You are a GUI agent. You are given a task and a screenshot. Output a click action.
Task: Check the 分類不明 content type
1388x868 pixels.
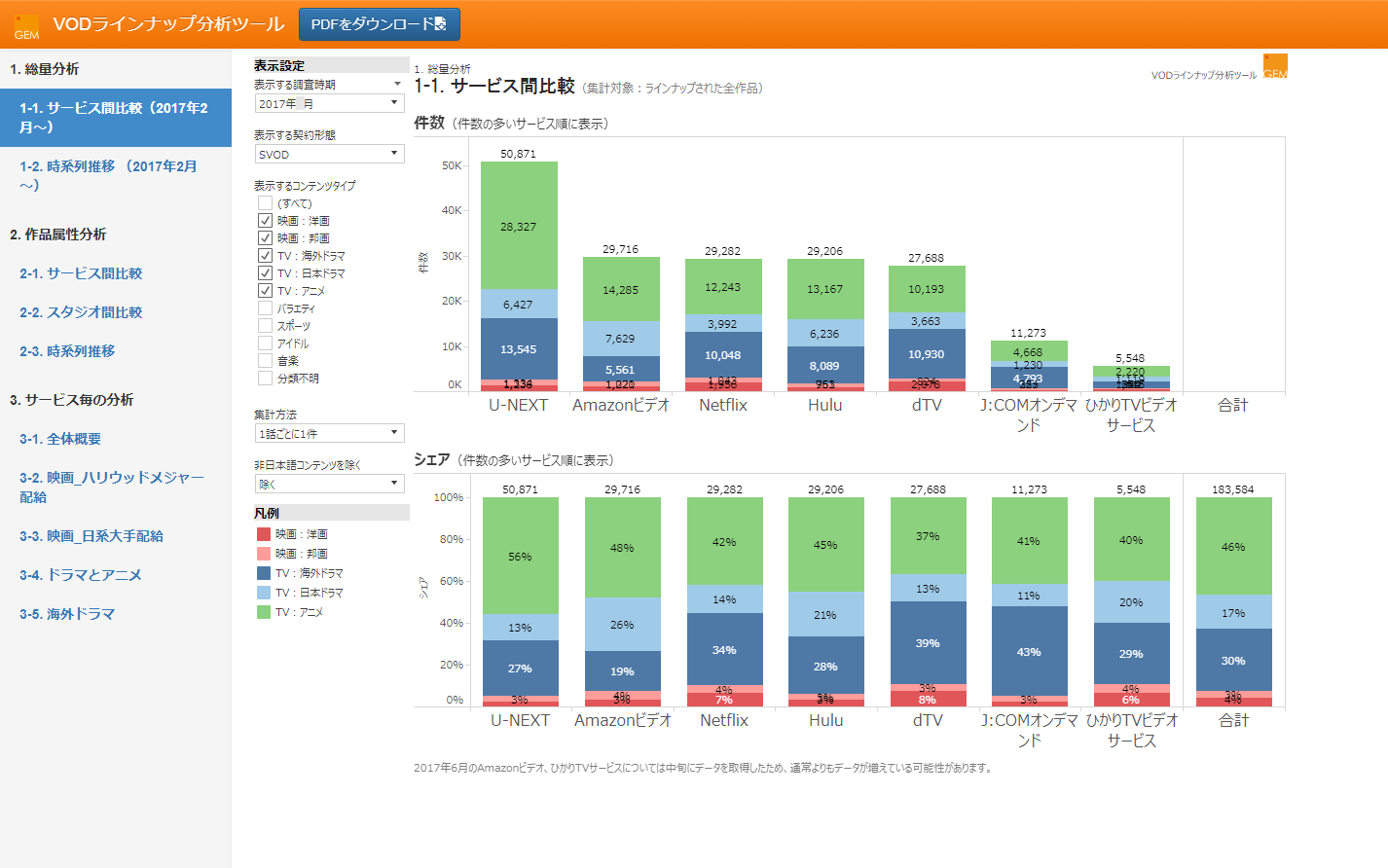[x=265, y=379]
